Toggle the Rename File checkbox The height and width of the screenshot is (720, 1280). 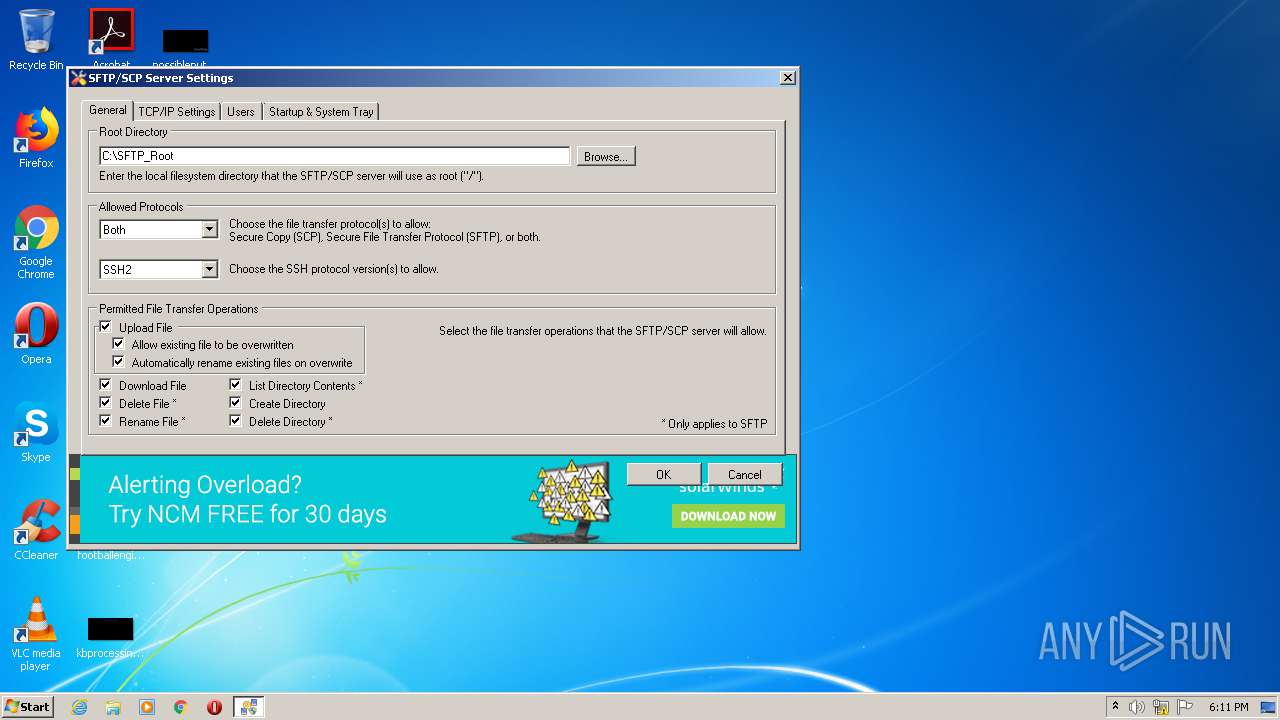(105, 421)
